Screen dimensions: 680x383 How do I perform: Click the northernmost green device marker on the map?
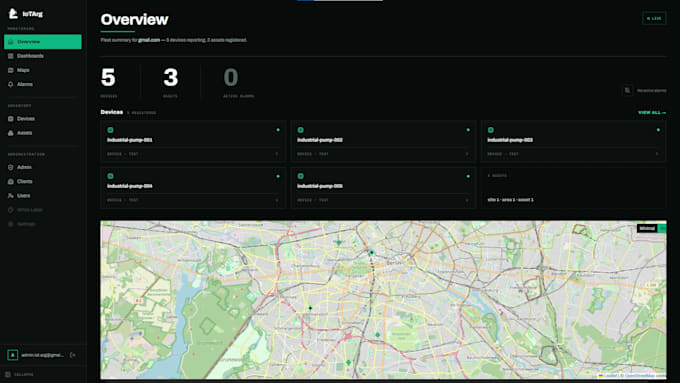[x=339, y=242]
